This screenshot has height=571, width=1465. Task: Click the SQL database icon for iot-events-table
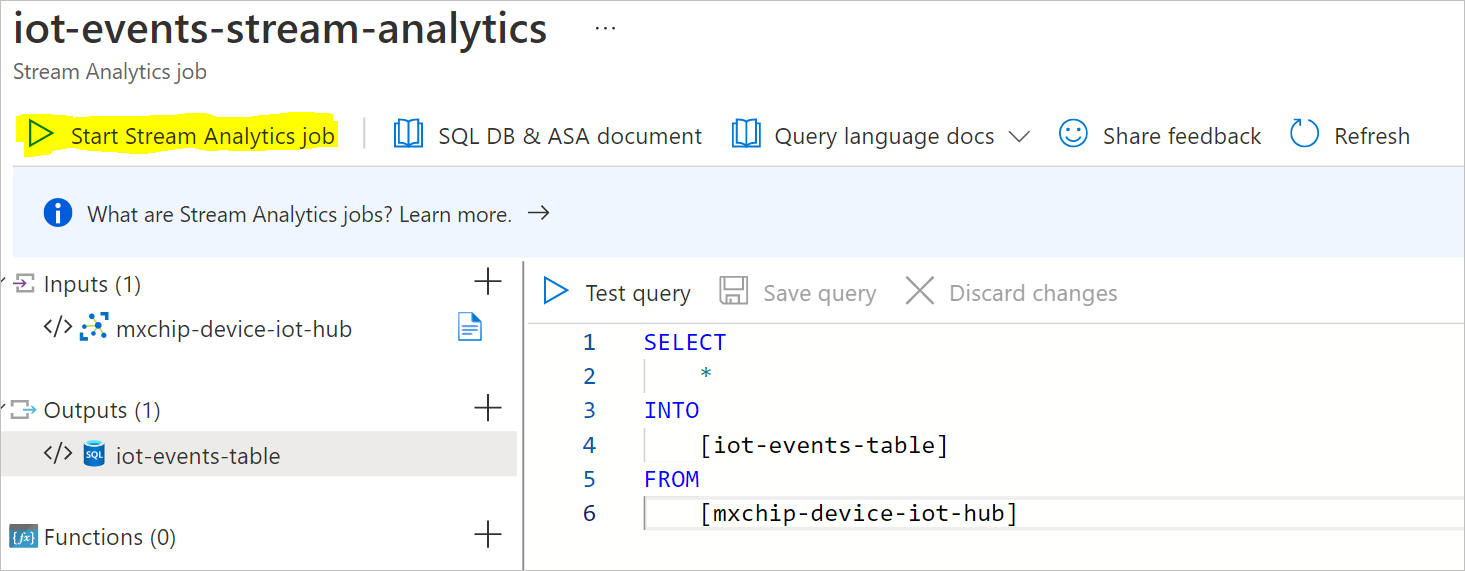coord(94,454)
